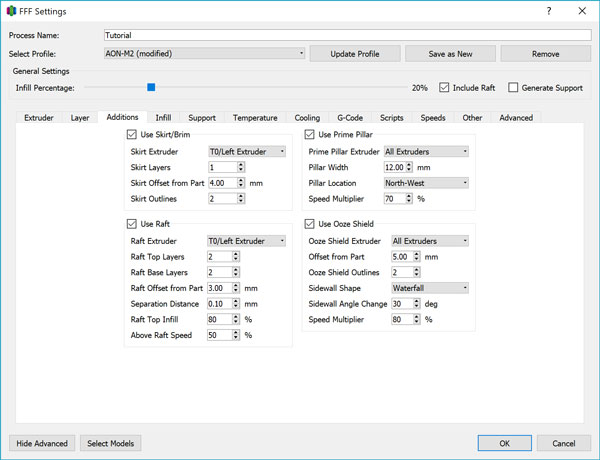The width and height of the screenshot is (600, 460).
Task: Click the 20% infill percentage value
Action: tap(419, 88)
